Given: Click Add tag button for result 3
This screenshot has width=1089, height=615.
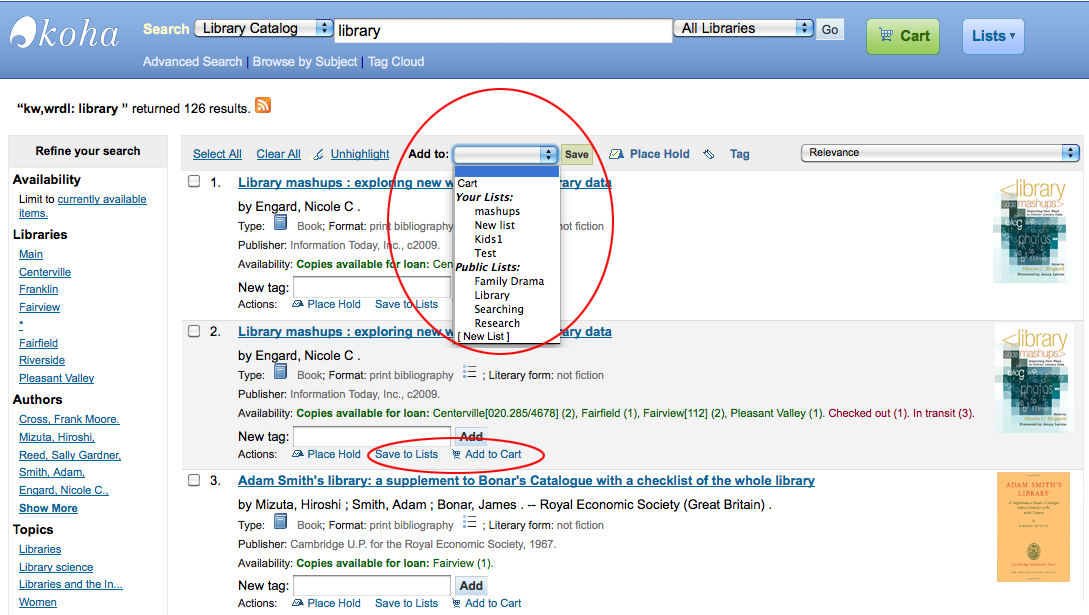Looking at the screenshot, I should click(471, 586).
